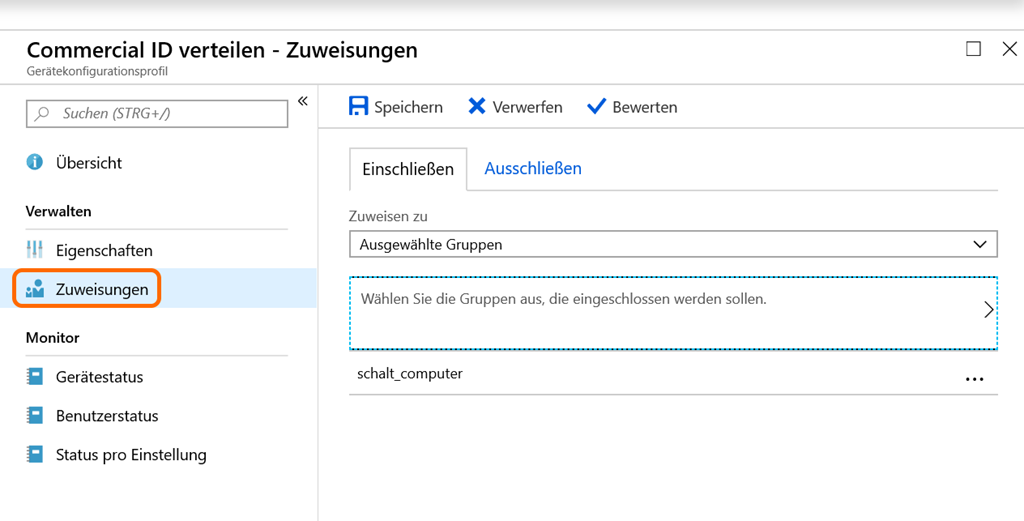Open the Benutzerstatus monitor page
The width and height of the screenshot is (1024, 521).
106,416
